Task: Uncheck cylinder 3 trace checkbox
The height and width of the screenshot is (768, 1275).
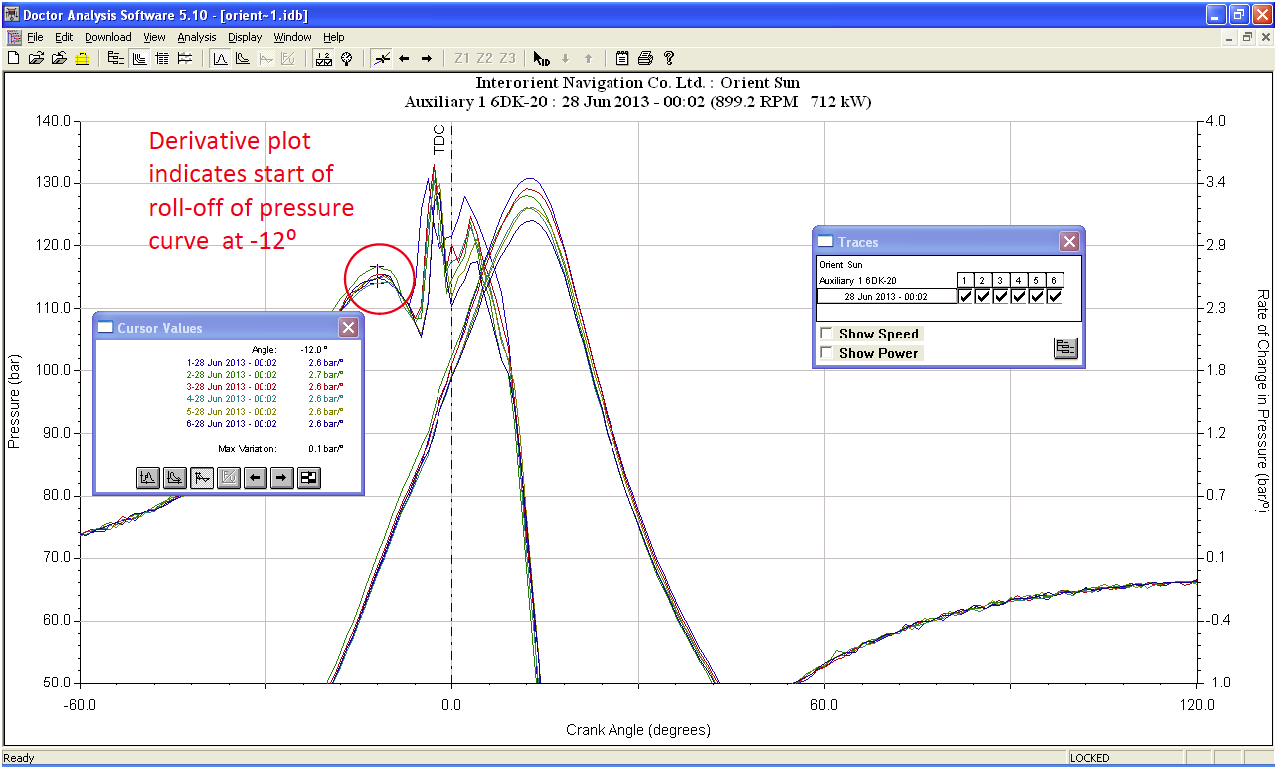Action: point(1001,296)
